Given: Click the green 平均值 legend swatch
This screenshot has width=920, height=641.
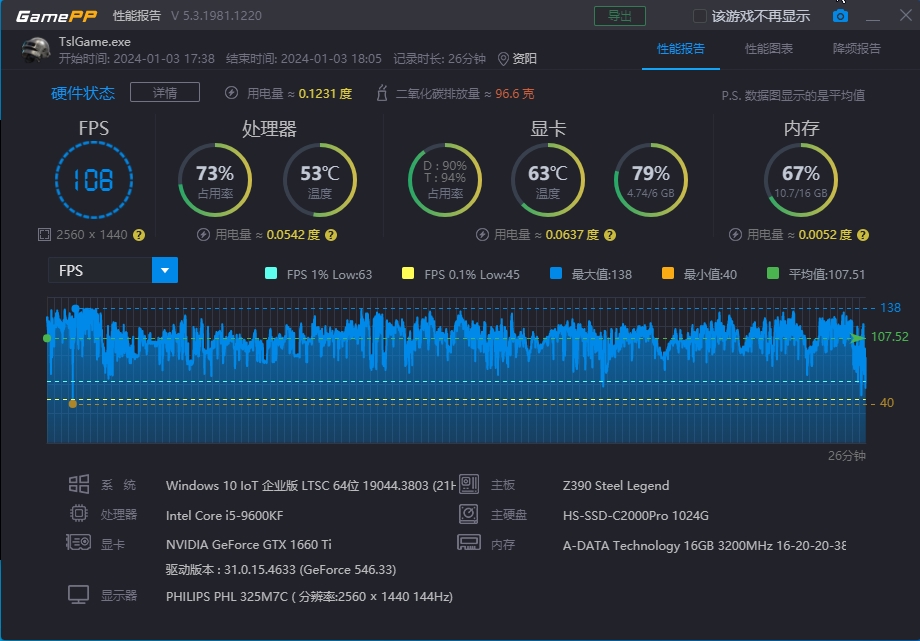Looking at the screenshot, I should [773, 273].
